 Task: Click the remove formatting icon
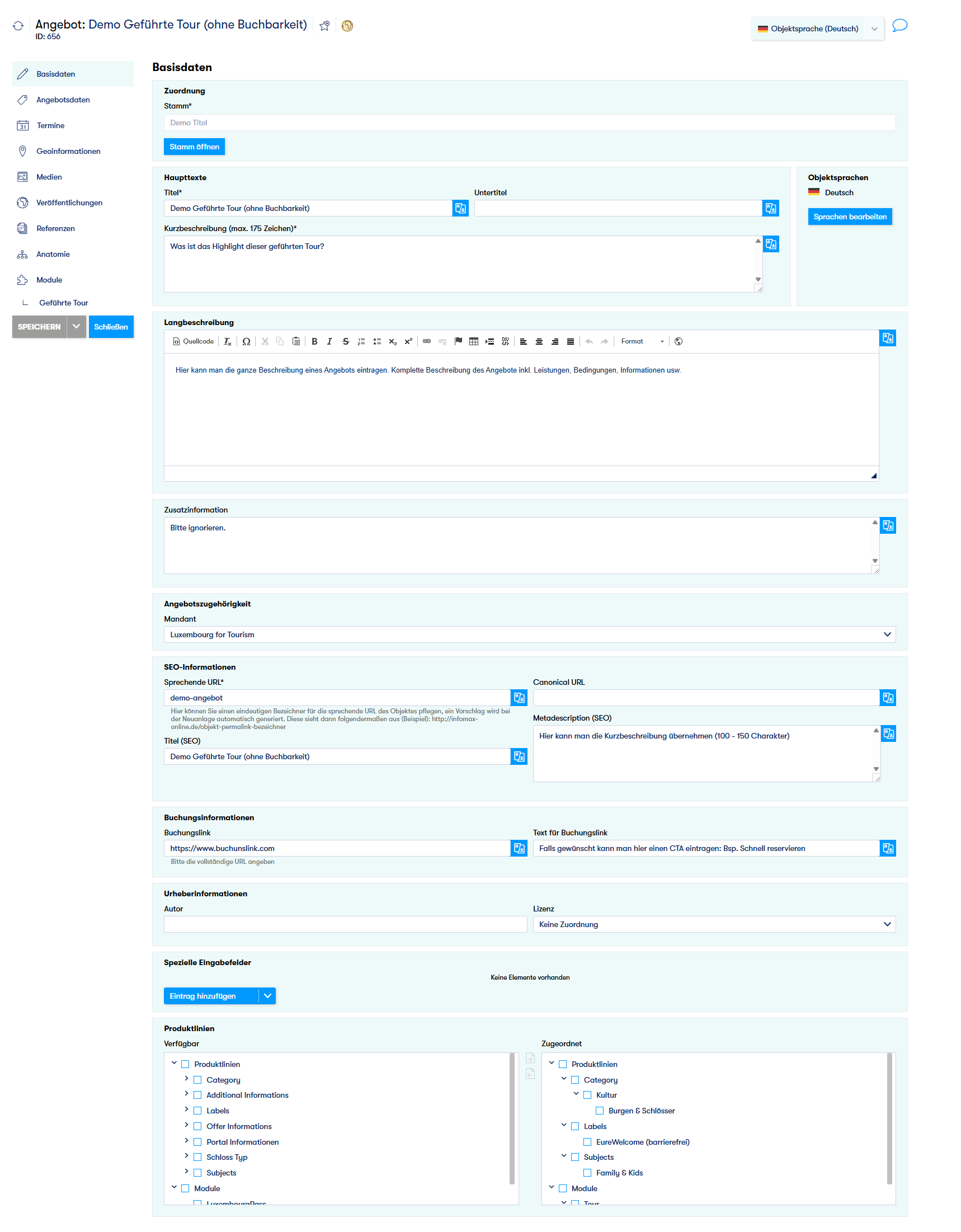[227, 341]
